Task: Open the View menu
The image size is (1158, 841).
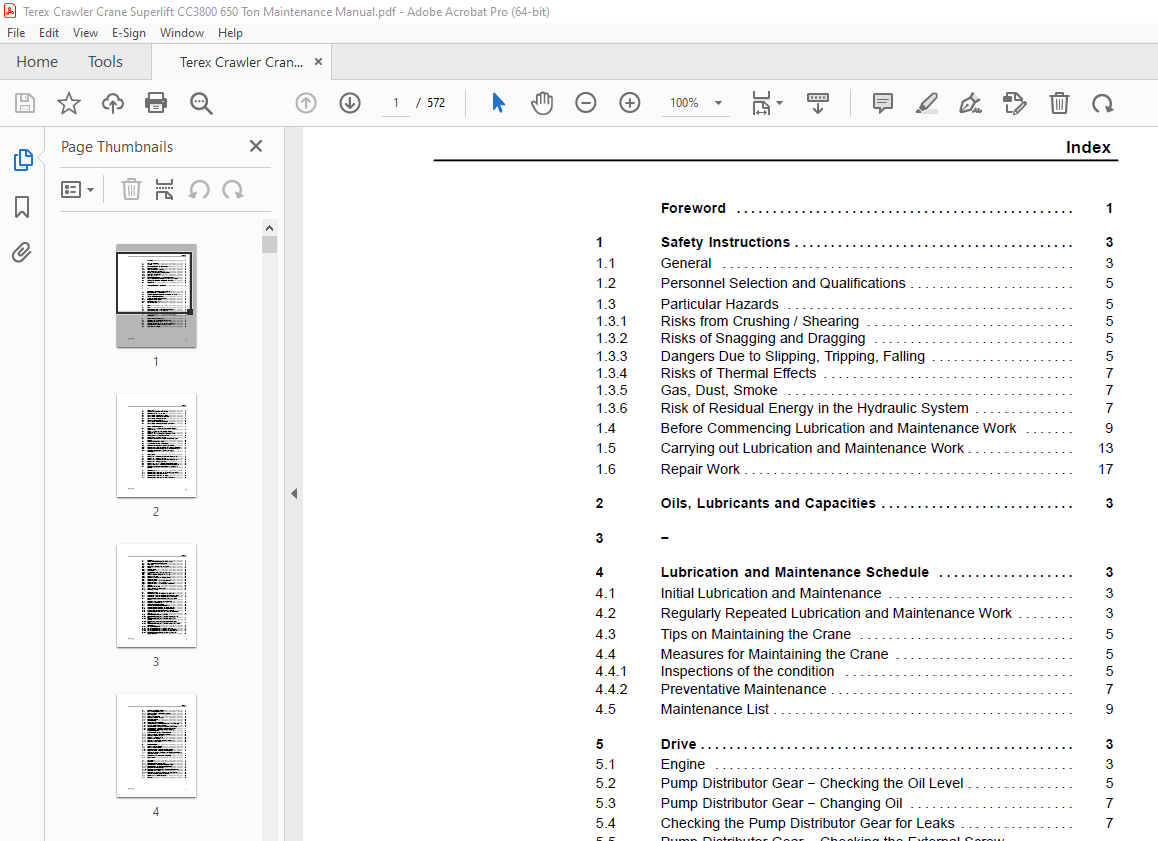Action: [x=85, y=32]
